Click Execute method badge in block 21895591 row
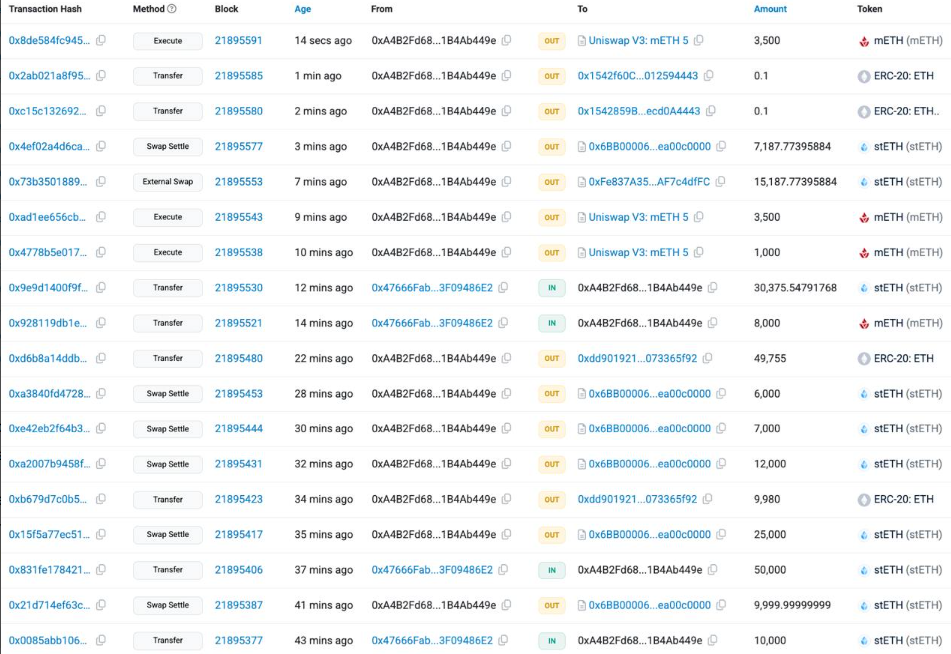The width and height of the screenshot is (951, 654). coord(168,41)
